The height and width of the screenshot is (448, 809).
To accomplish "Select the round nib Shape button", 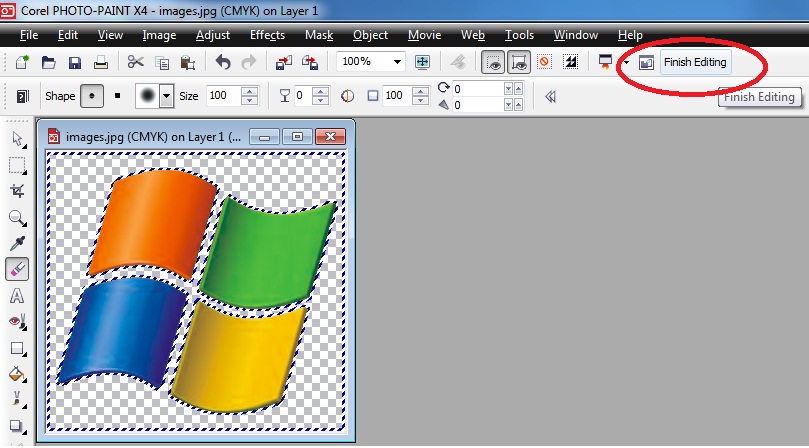I will (x=92, y=96).
